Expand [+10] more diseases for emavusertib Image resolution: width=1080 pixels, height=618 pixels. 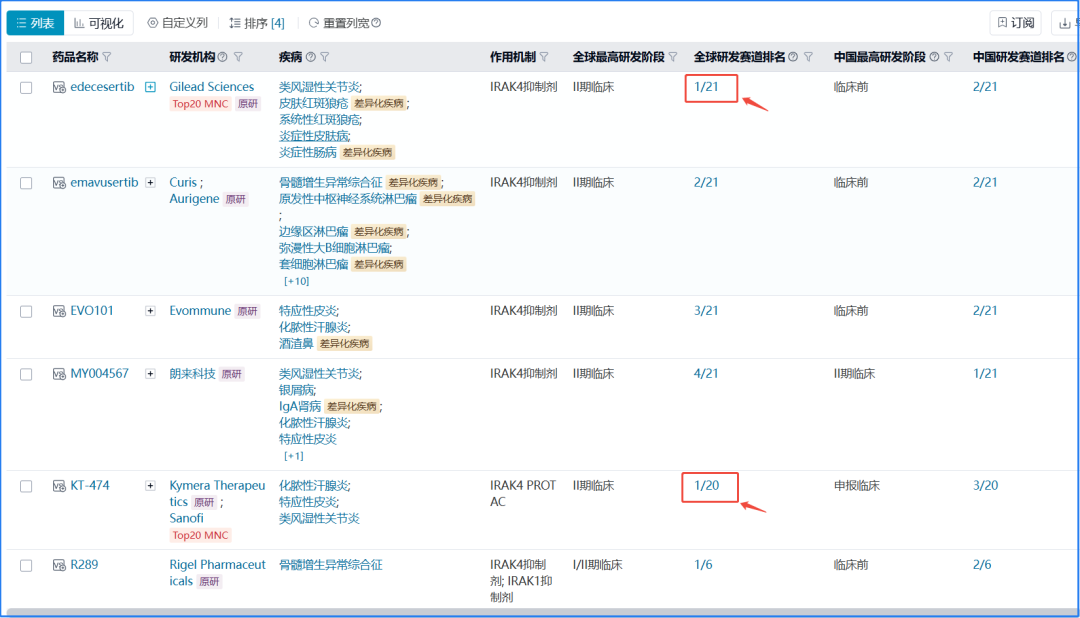coord(296,281)
